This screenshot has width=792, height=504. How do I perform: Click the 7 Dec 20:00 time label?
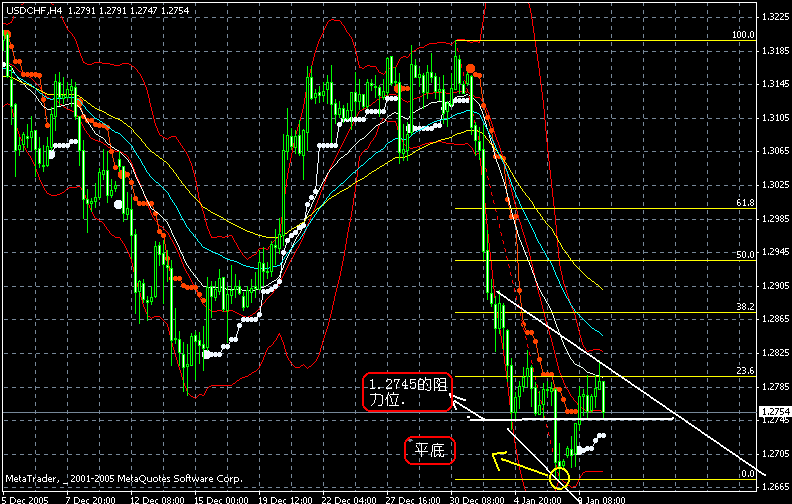[91, 500]
